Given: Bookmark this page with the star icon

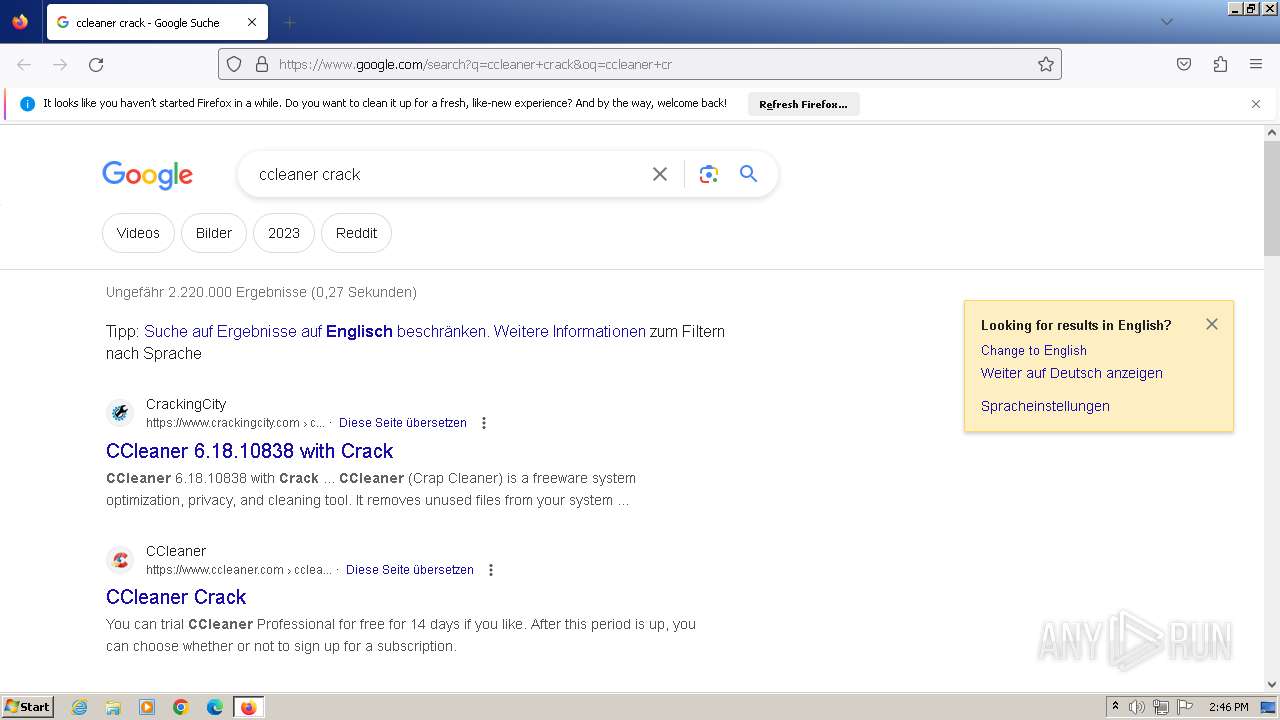Looking at the screenshot, I should pyautogui.click(x=1046, y=64).
